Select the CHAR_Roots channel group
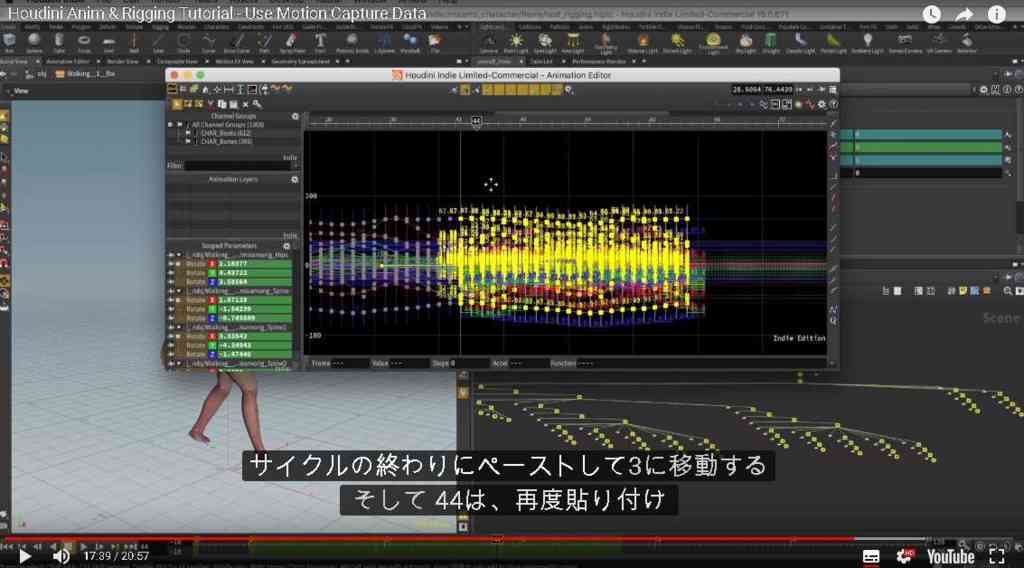 coord(225,133)
